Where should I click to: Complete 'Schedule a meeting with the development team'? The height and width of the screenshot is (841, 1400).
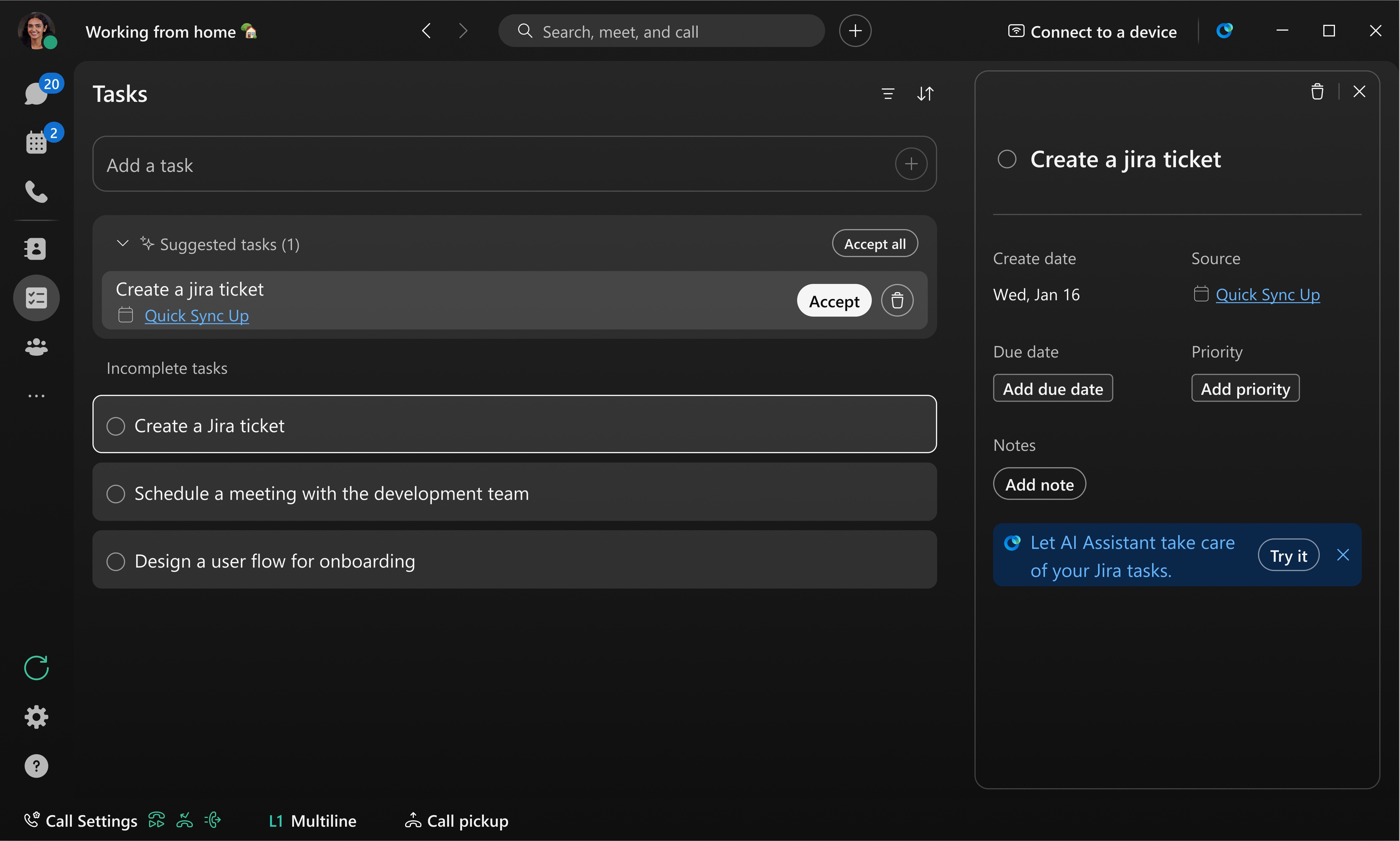coord(116,493)
